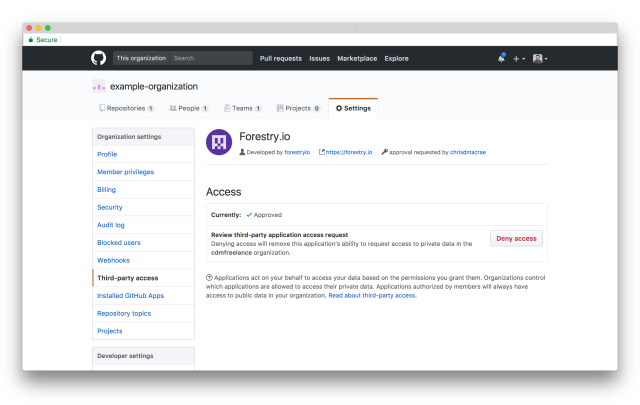This screenshot has height=405, width=640.
Task: Switch to the Projects tab
Action: tap(298, 108)
